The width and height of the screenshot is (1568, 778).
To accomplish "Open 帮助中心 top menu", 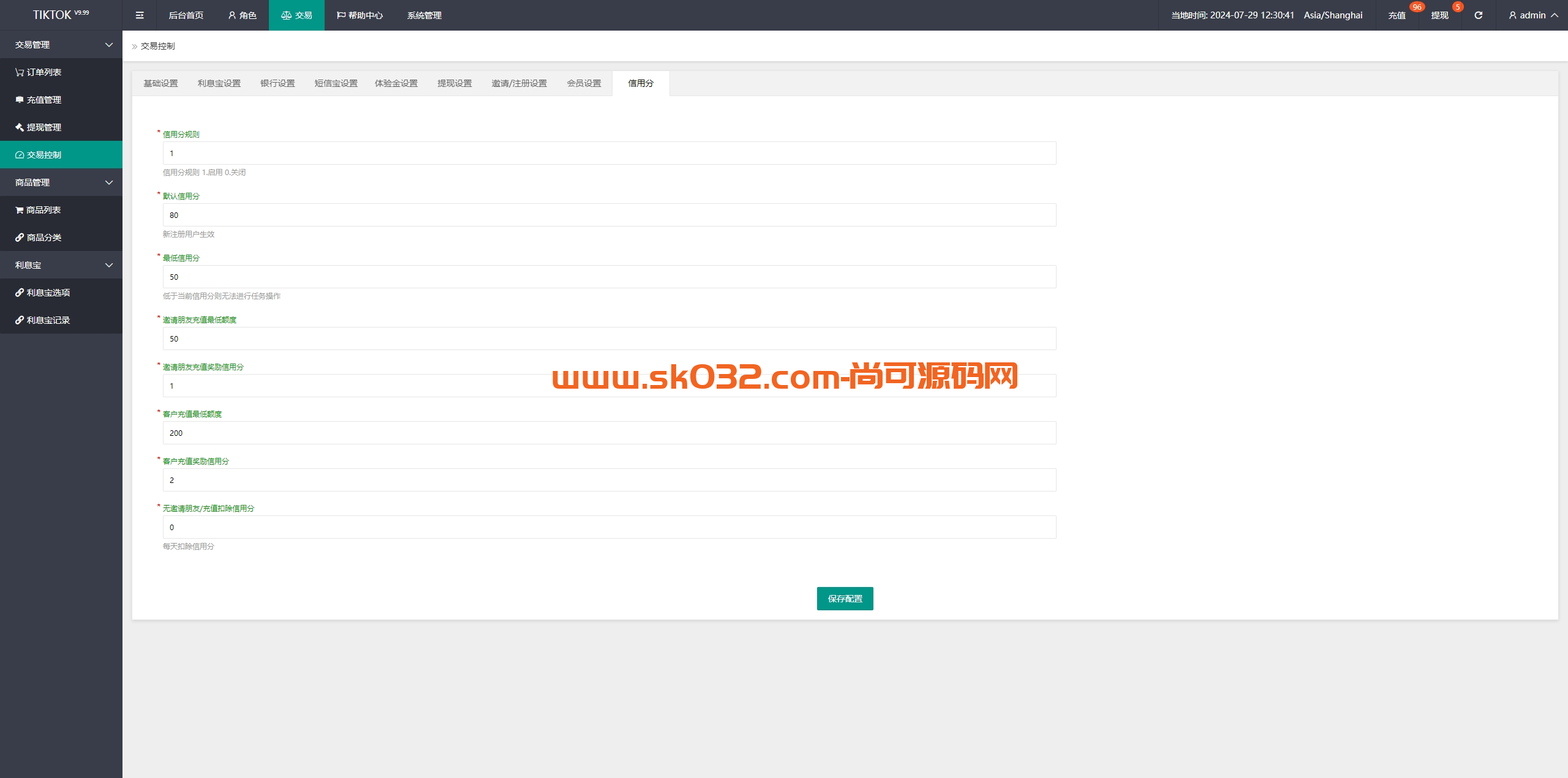I will tap(360, 15).
